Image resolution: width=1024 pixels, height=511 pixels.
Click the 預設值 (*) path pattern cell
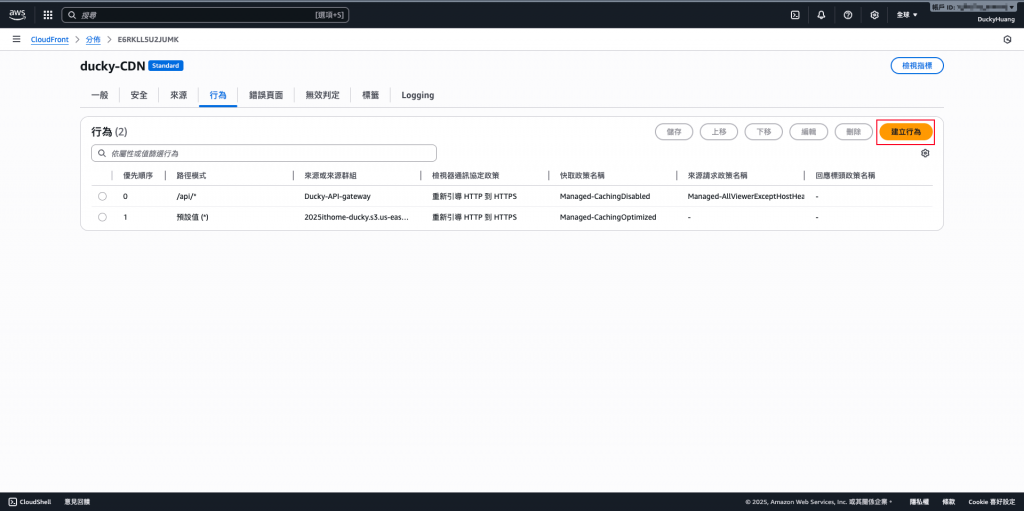coord(193,217)
